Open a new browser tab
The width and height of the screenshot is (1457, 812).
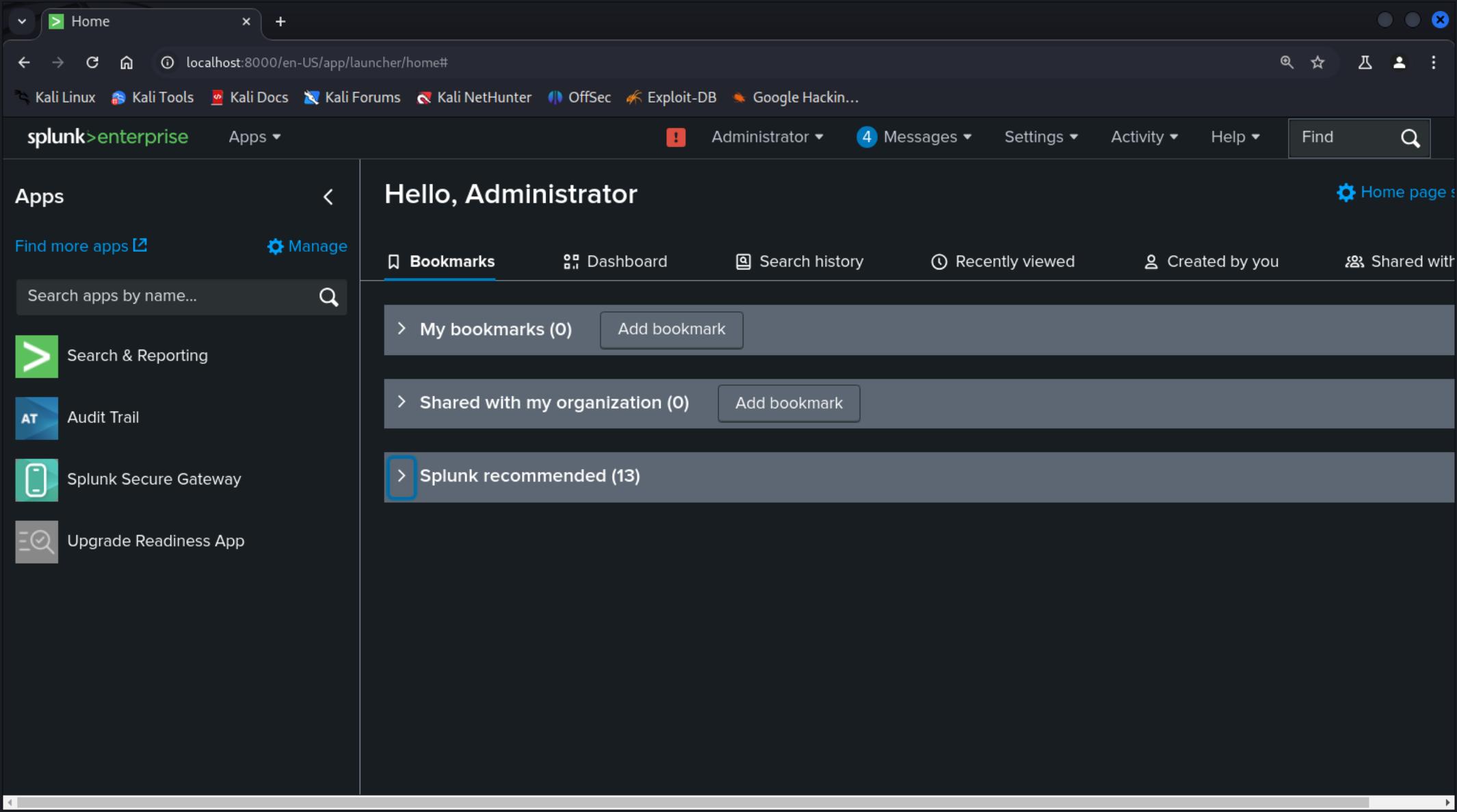point(280,21)
